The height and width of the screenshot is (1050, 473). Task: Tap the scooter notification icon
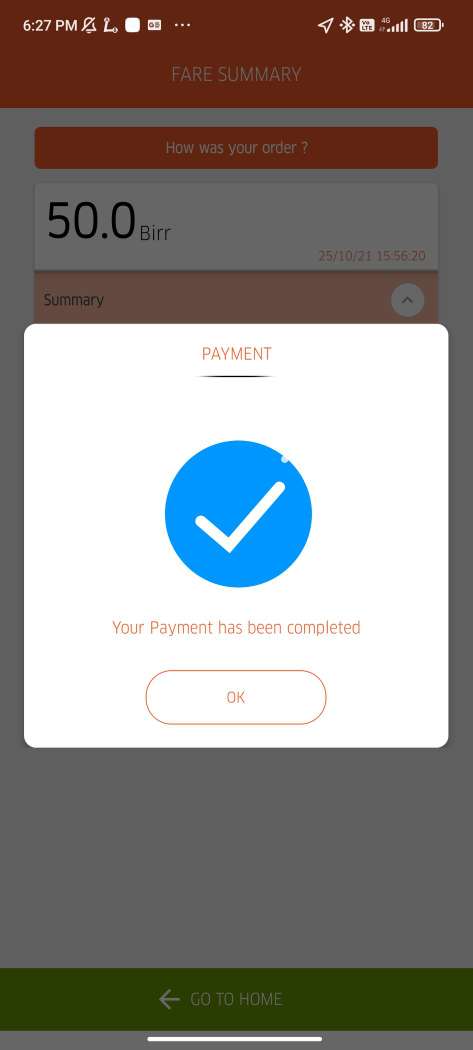111,25
